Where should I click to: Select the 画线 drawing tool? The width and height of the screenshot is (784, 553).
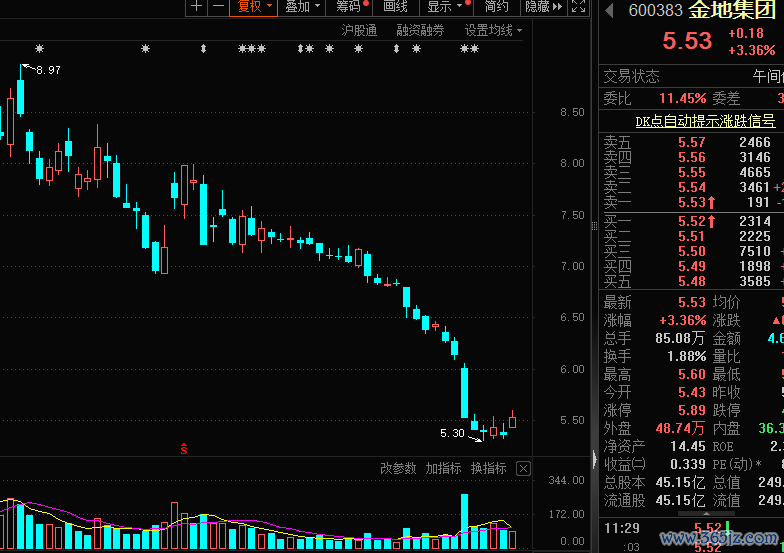point(395,7)
